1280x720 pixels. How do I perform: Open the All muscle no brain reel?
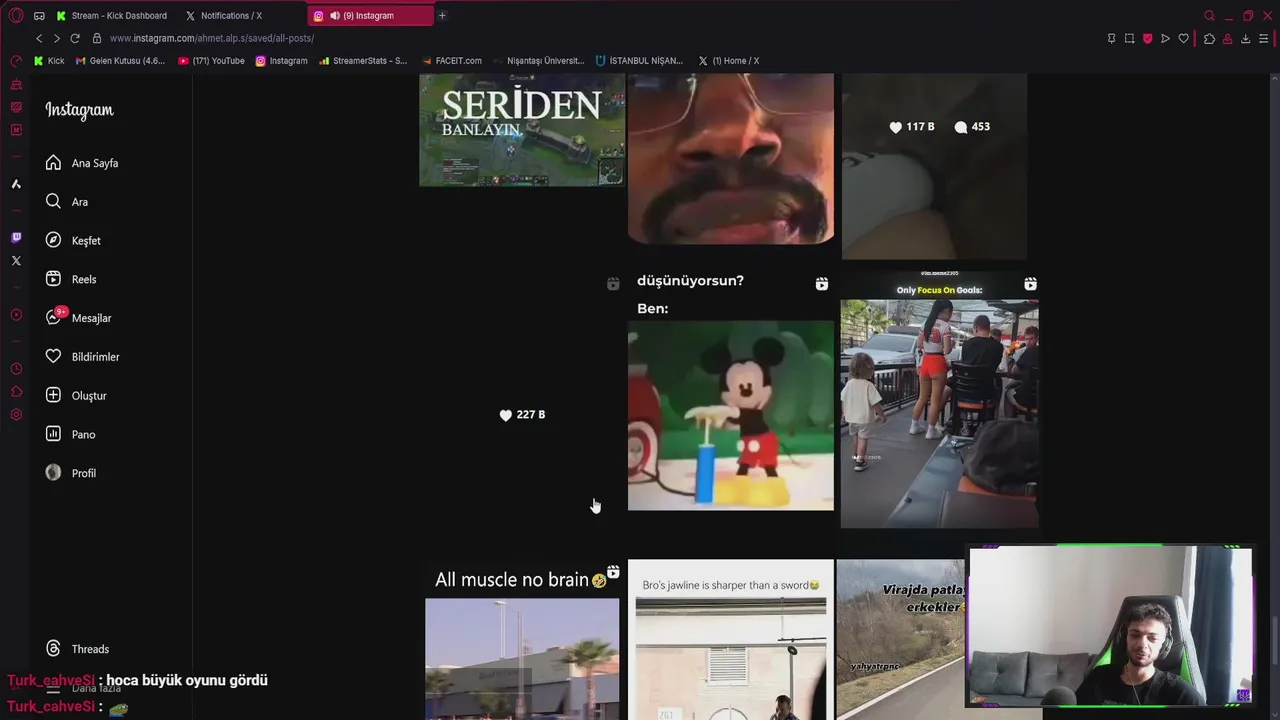click(522, 640)
